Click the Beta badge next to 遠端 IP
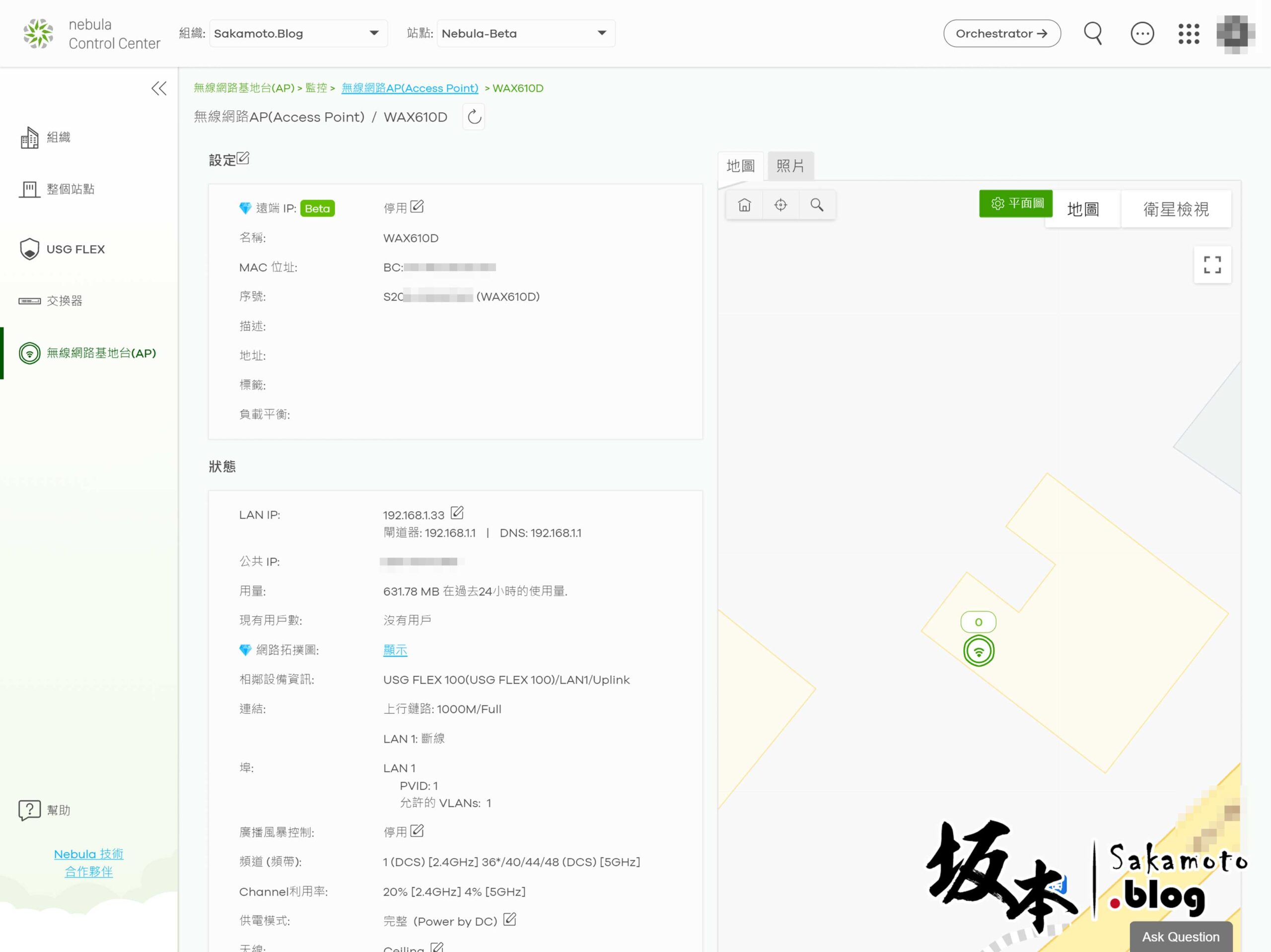 (x=317, y=208)
